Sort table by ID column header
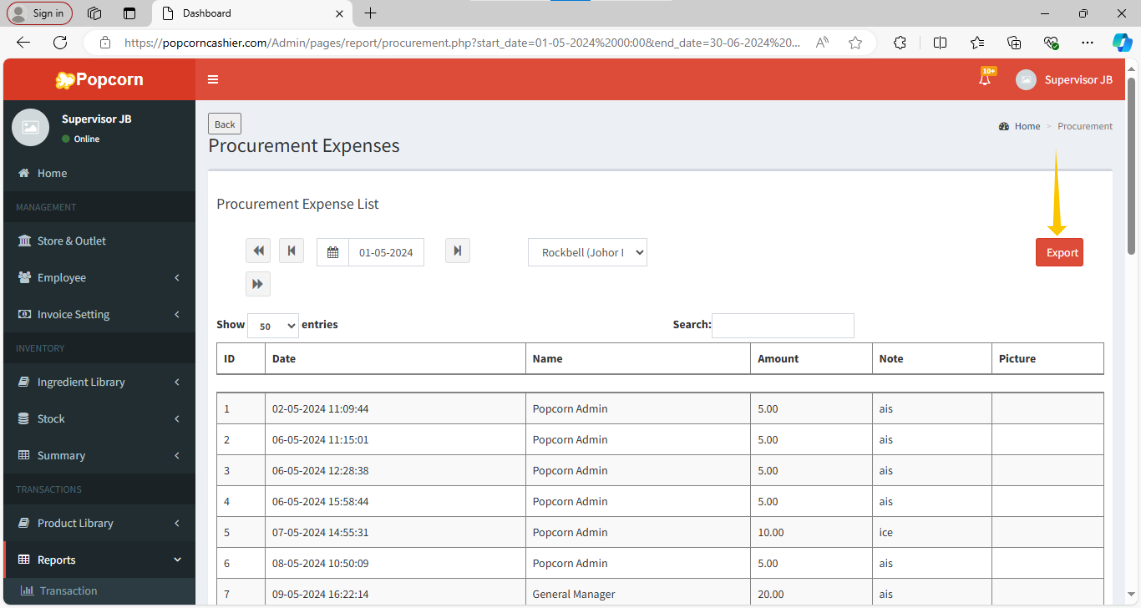 (241, 359)
